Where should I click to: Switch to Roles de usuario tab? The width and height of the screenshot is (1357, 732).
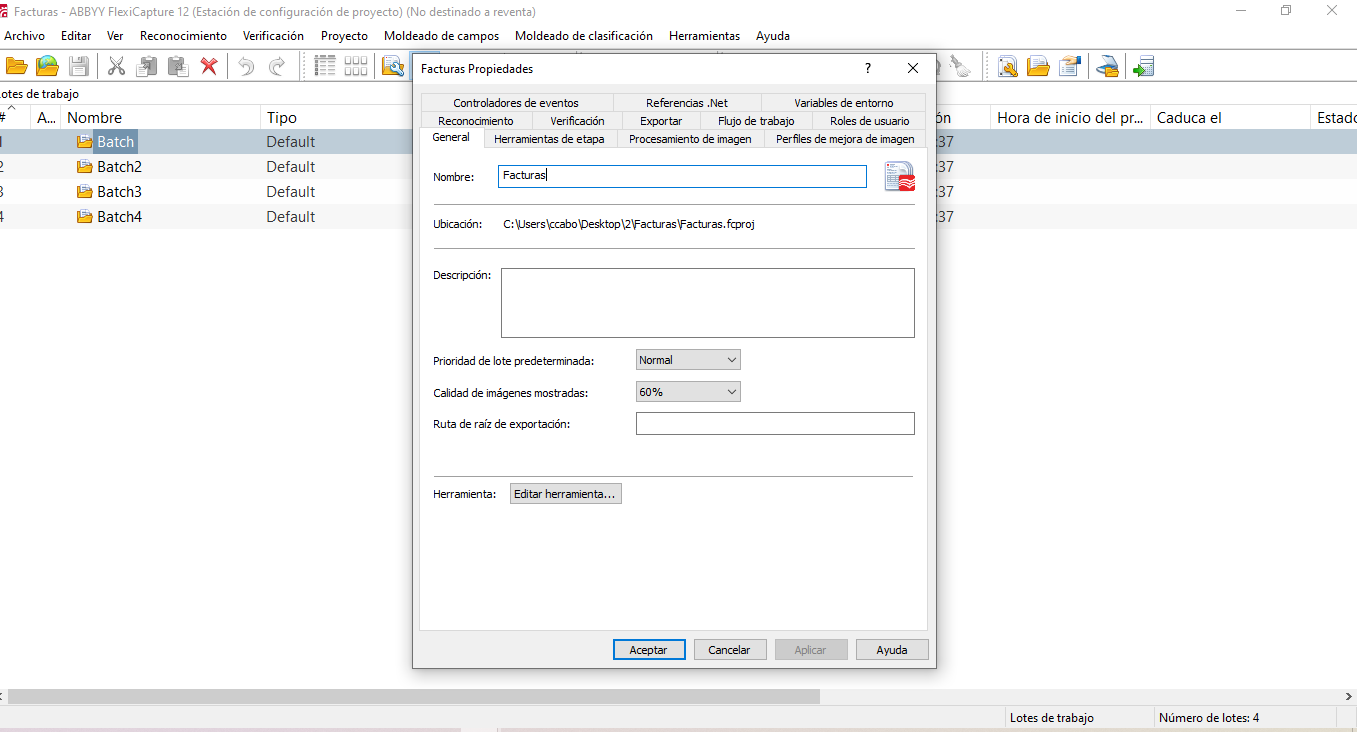(x=870, y=121)
